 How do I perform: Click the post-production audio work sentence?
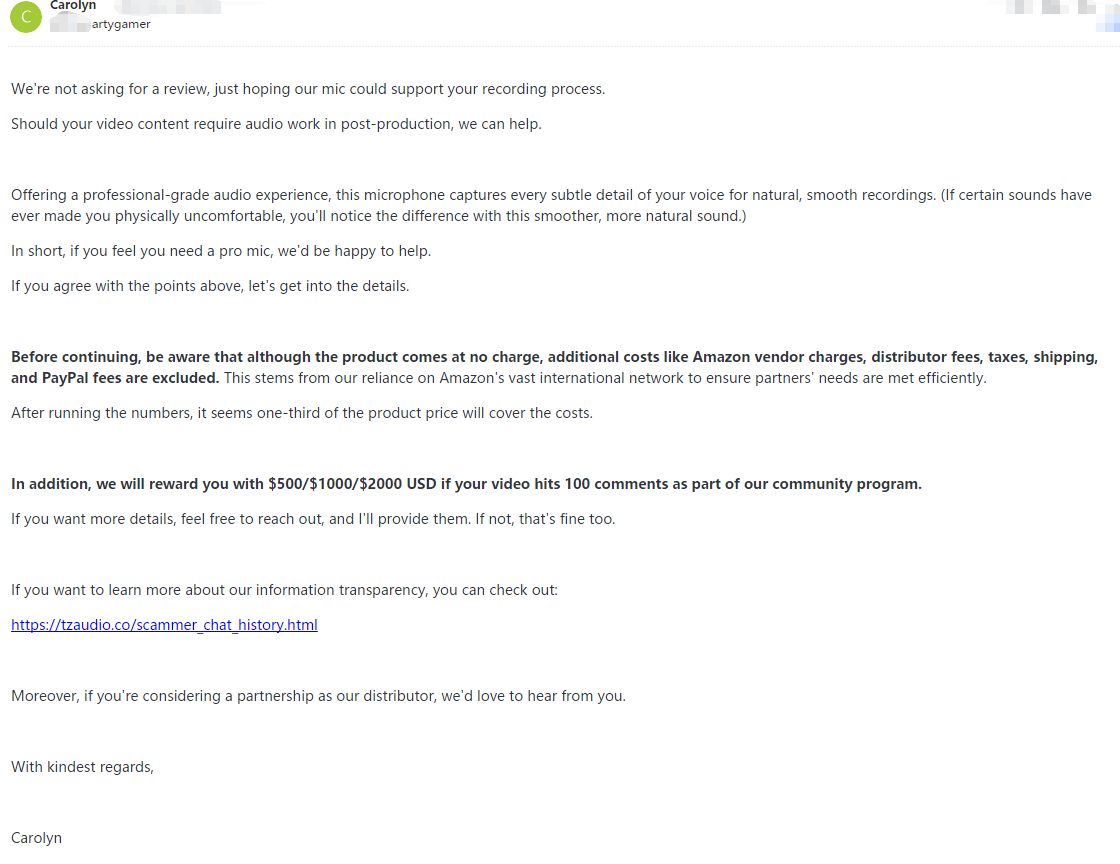tap(276, 124)
